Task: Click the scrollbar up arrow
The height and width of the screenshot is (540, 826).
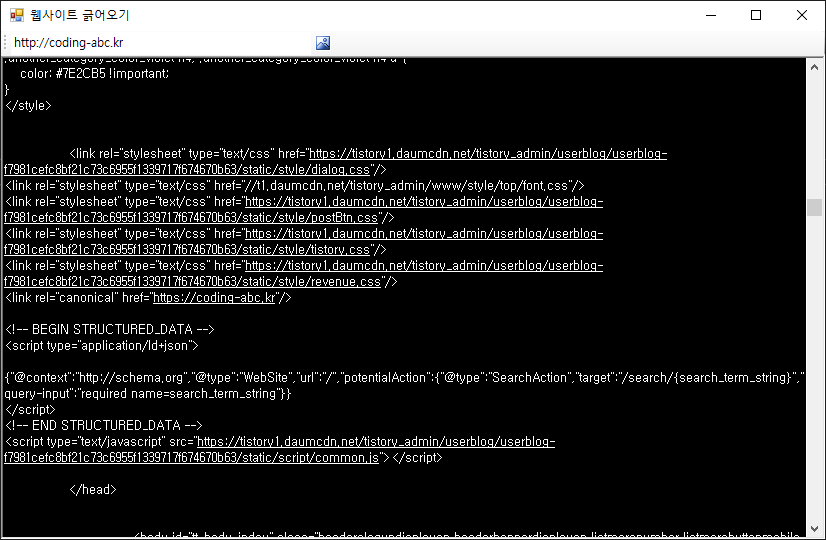Action: click(814, 67)
